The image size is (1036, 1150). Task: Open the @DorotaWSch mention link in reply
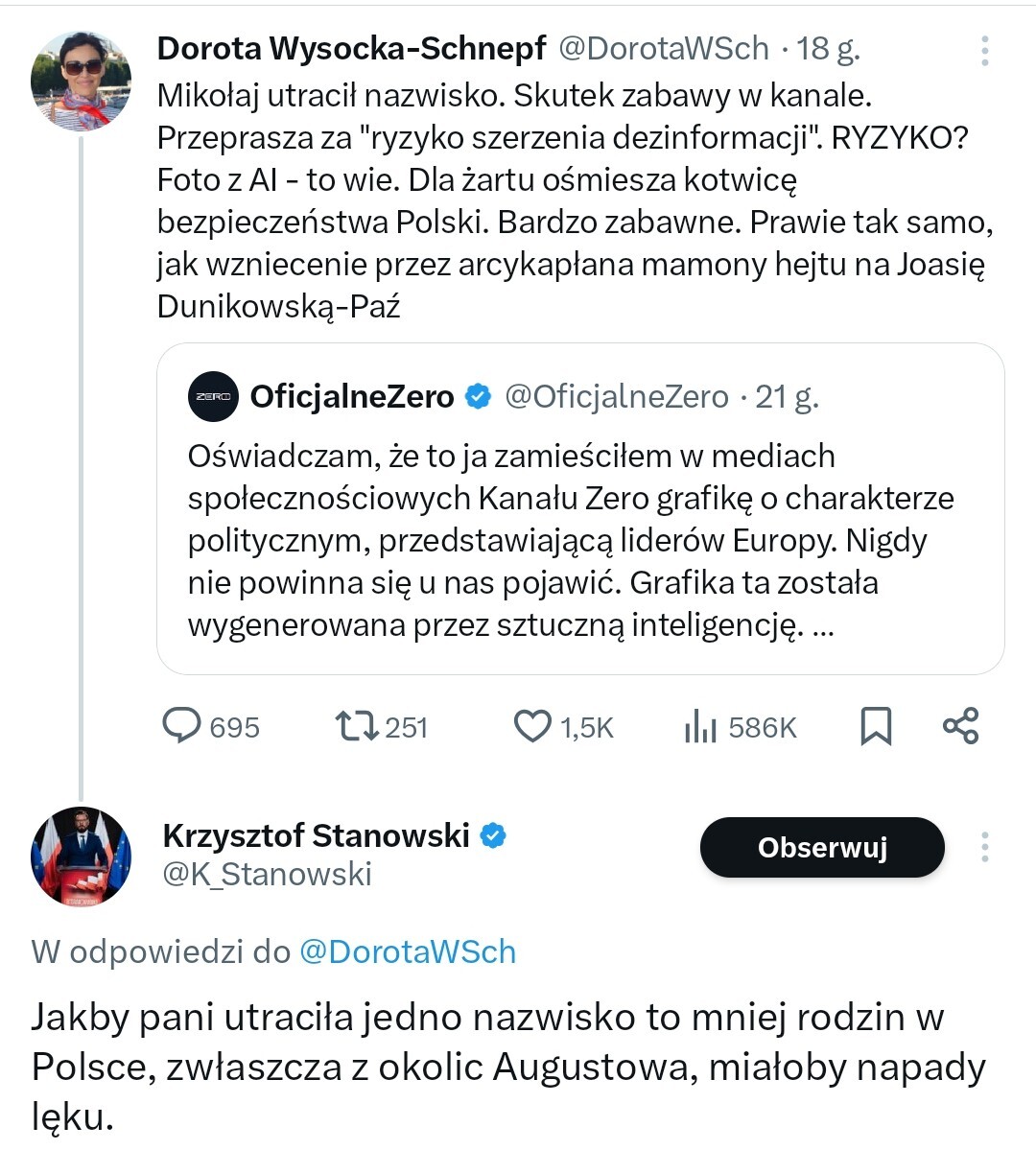pyautogui.click(x=408, y=951)
